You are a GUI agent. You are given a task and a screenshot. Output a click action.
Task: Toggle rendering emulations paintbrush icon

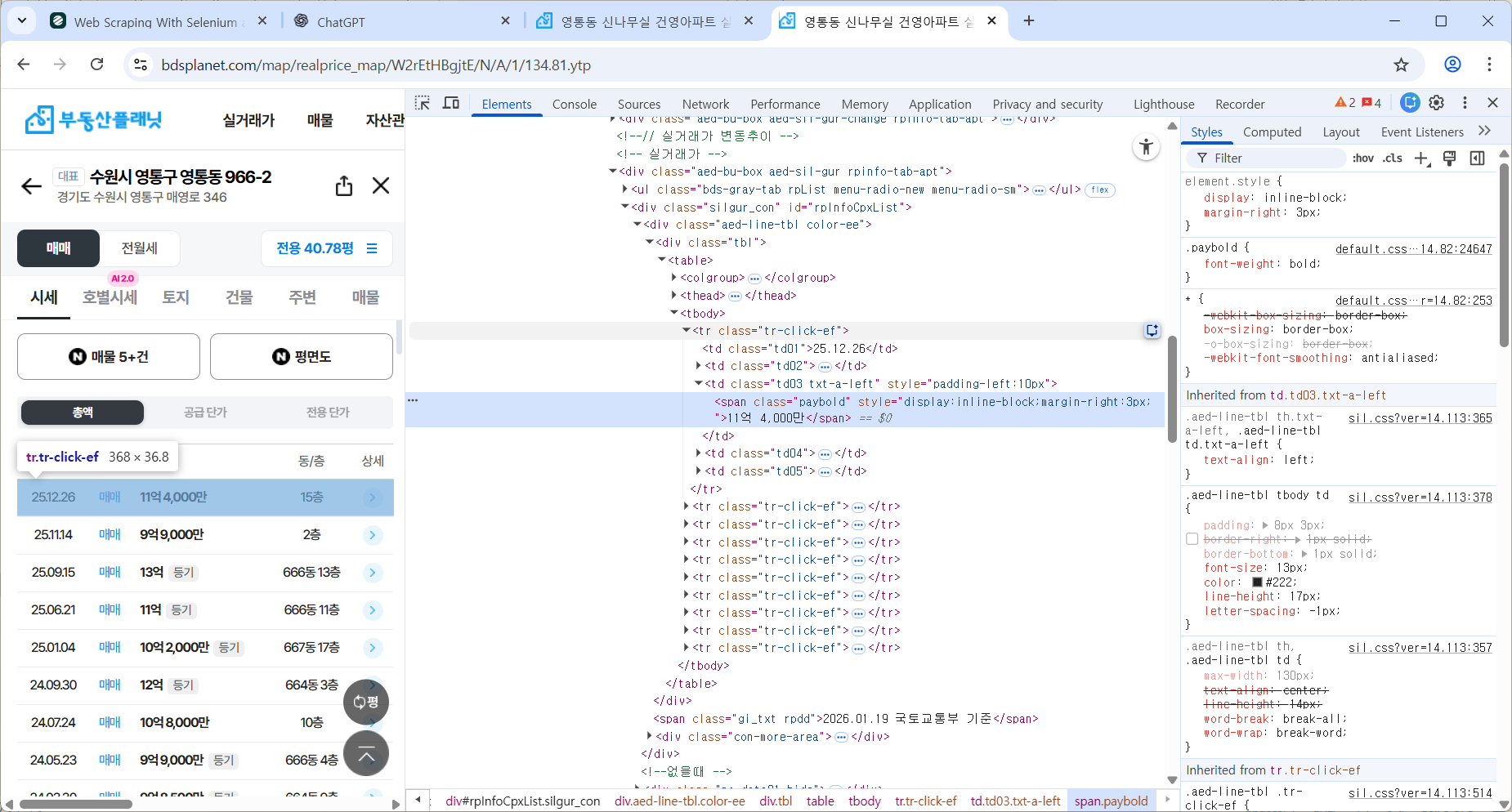click(1450, 158)
